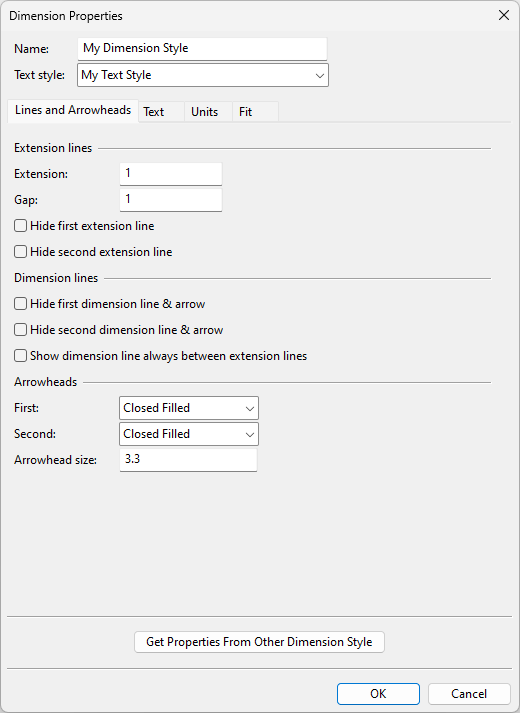Select the Lines and Arrowheads tab
Viewport: 520px width, 713px height.
click(73, 110)
